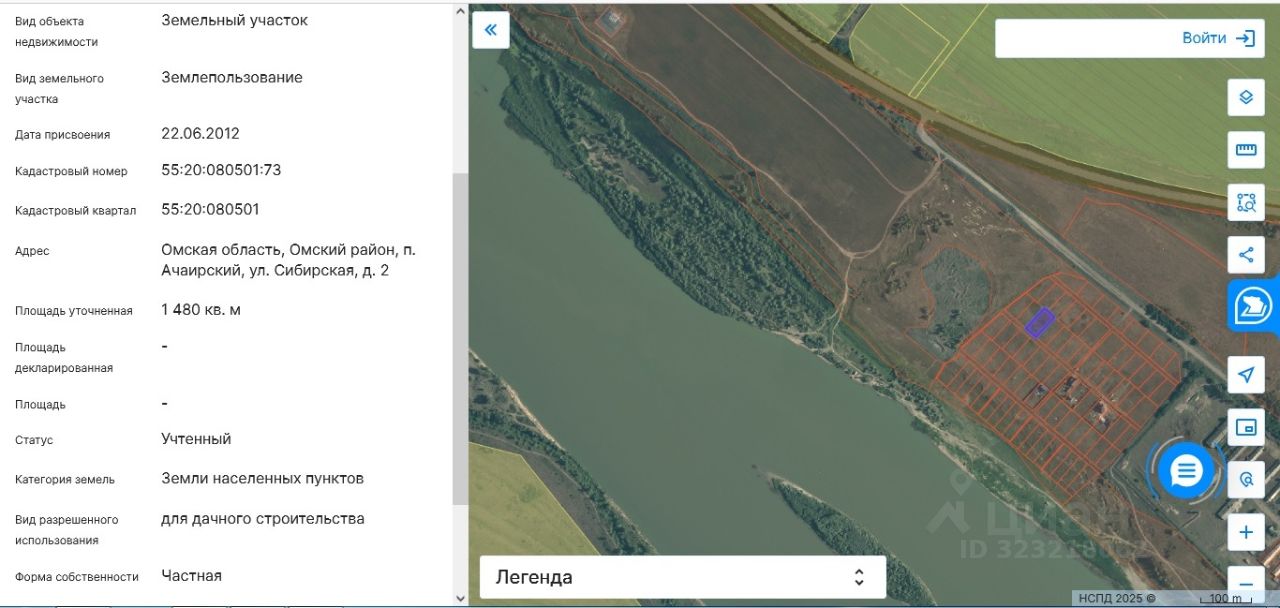Open the chat assistant bubble
Screen dimensions: 1280x608
pyautogui.click(x=1186, y=470)
